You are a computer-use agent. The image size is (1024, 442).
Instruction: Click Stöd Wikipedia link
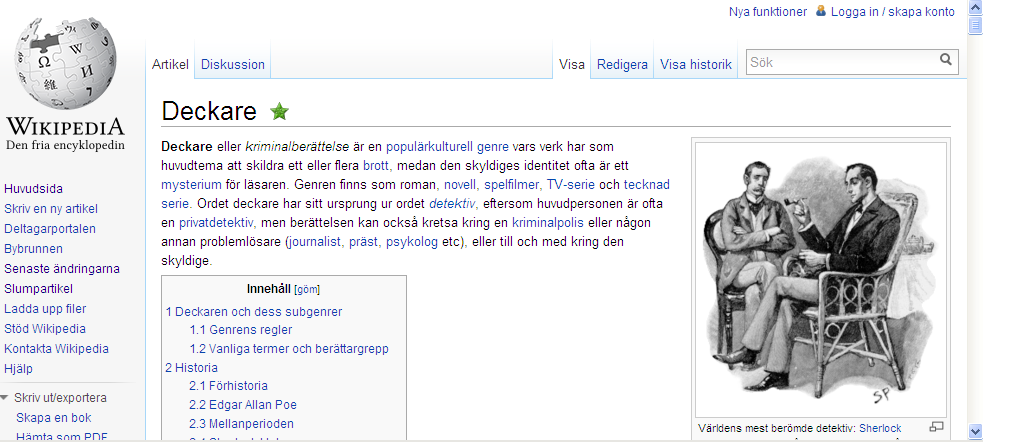coord(44,328)
